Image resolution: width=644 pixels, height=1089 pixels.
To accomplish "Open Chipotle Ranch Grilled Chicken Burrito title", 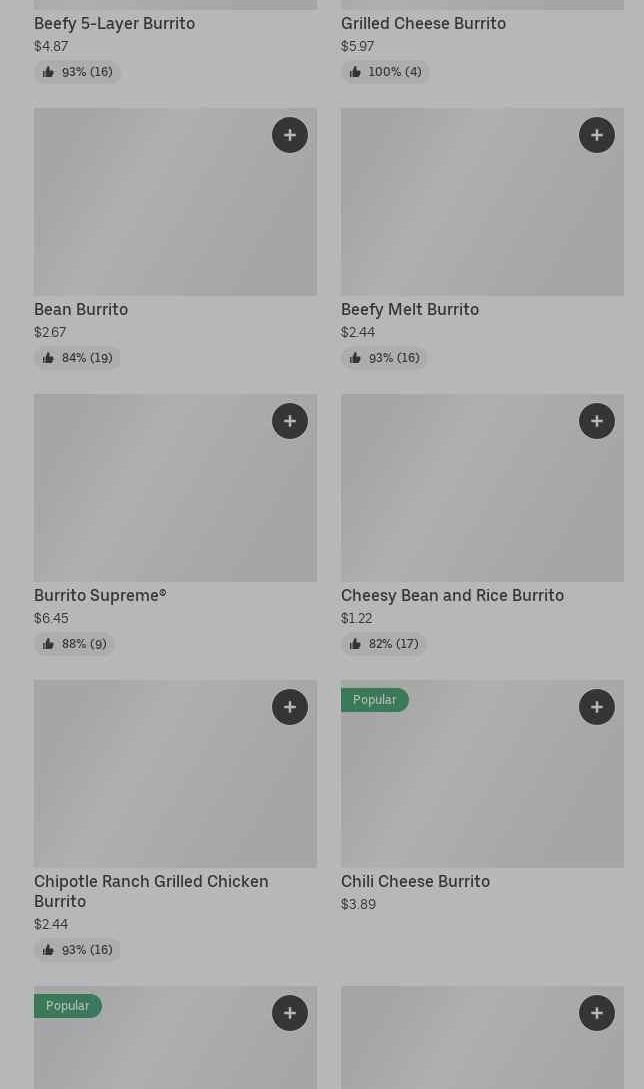I will pyautogui.click(x=151, y=890).
